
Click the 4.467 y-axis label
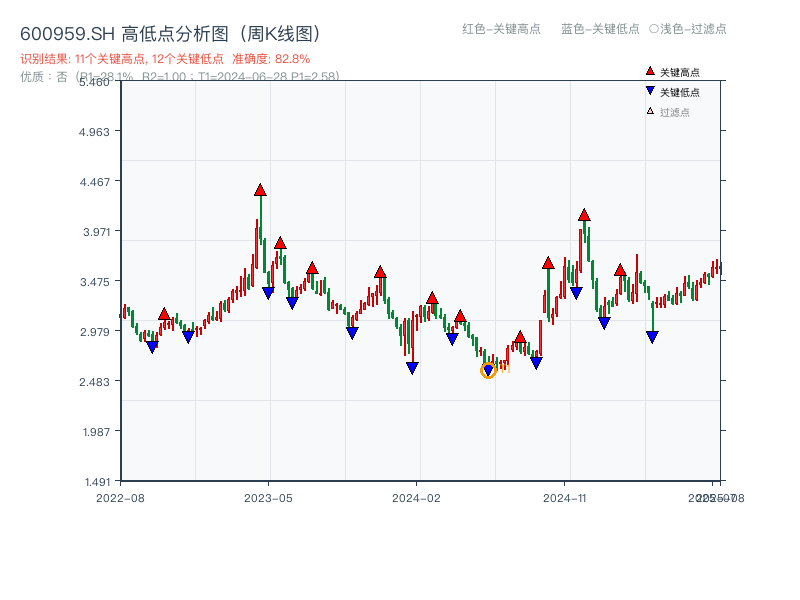coord(94,182)
